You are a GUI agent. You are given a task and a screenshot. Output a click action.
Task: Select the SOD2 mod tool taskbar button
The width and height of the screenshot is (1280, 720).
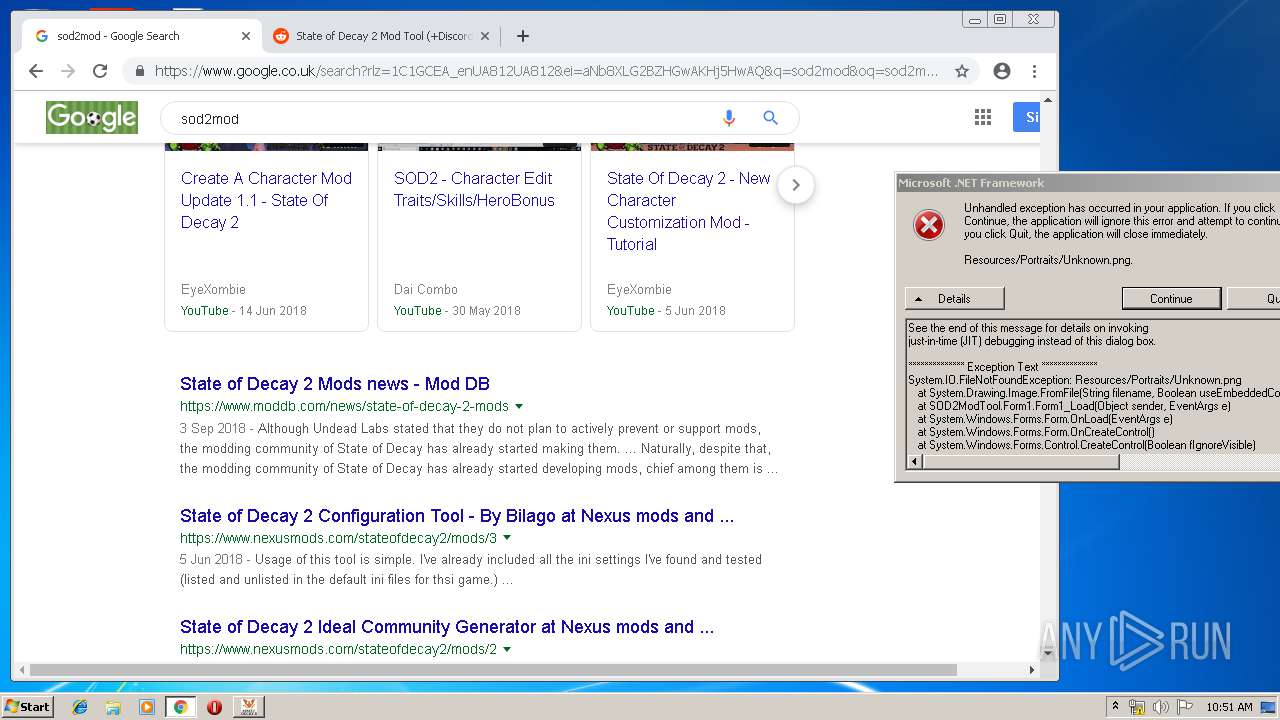(x=248, y=707)
